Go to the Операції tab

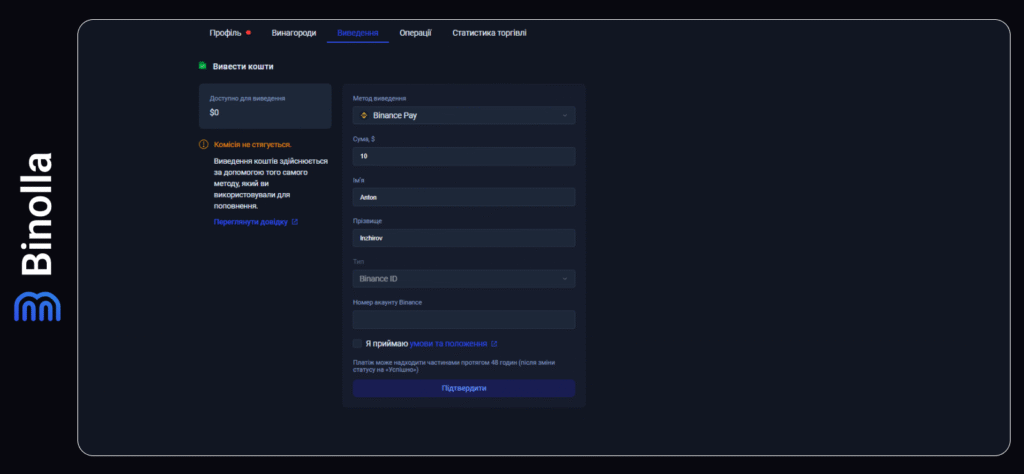click(x=415, y=33)
